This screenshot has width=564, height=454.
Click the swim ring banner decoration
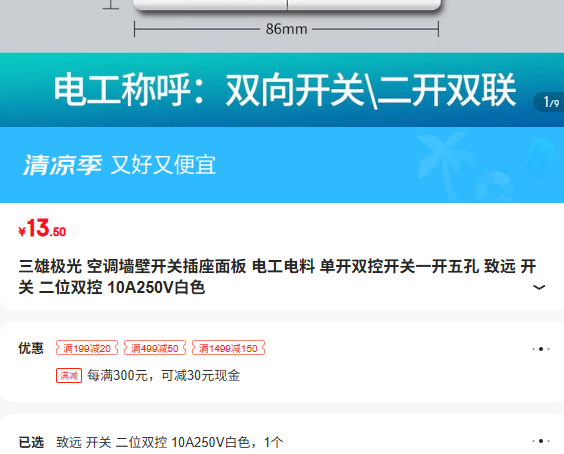pos(495,187)
